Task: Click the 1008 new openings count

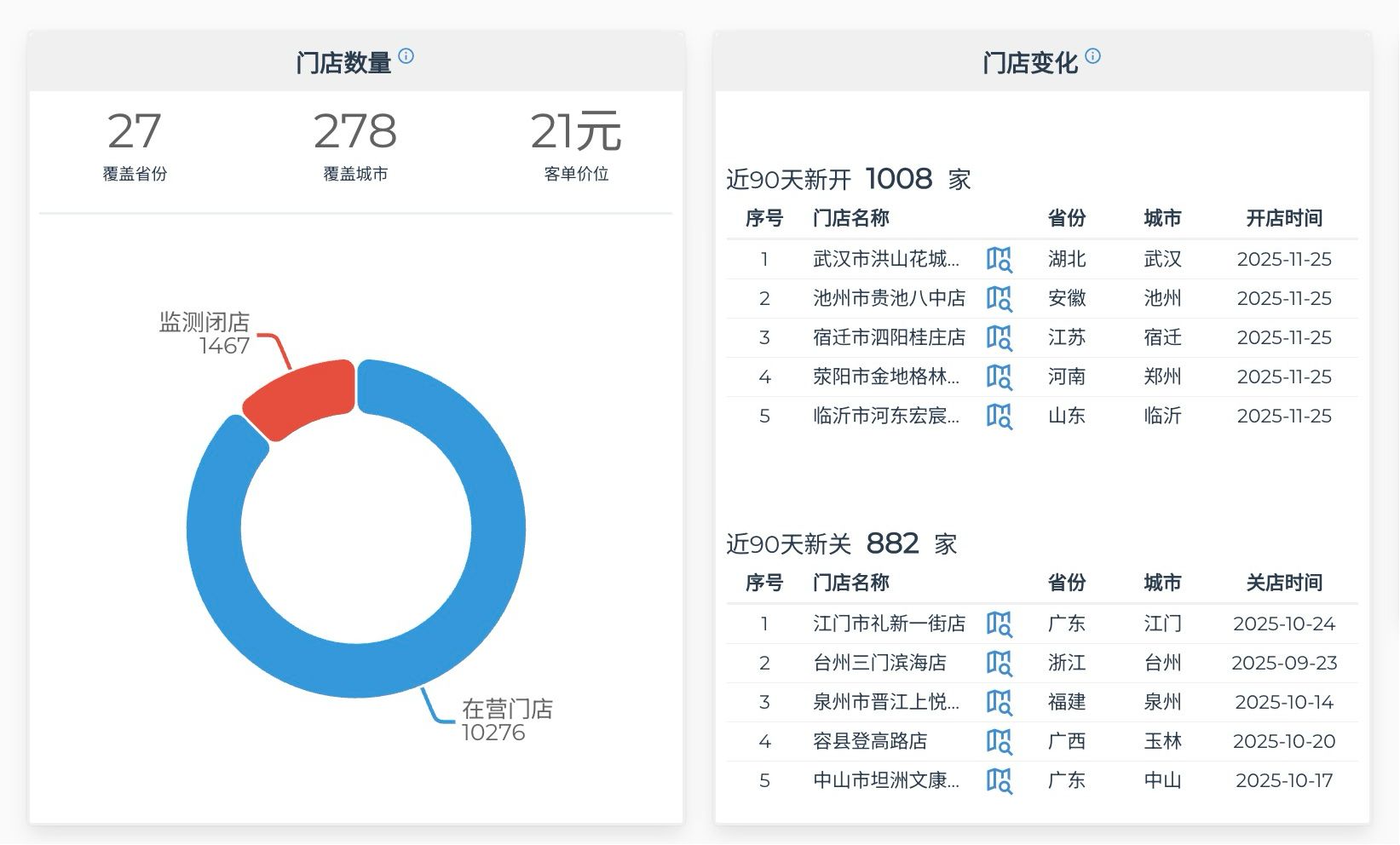Action: 898,179
